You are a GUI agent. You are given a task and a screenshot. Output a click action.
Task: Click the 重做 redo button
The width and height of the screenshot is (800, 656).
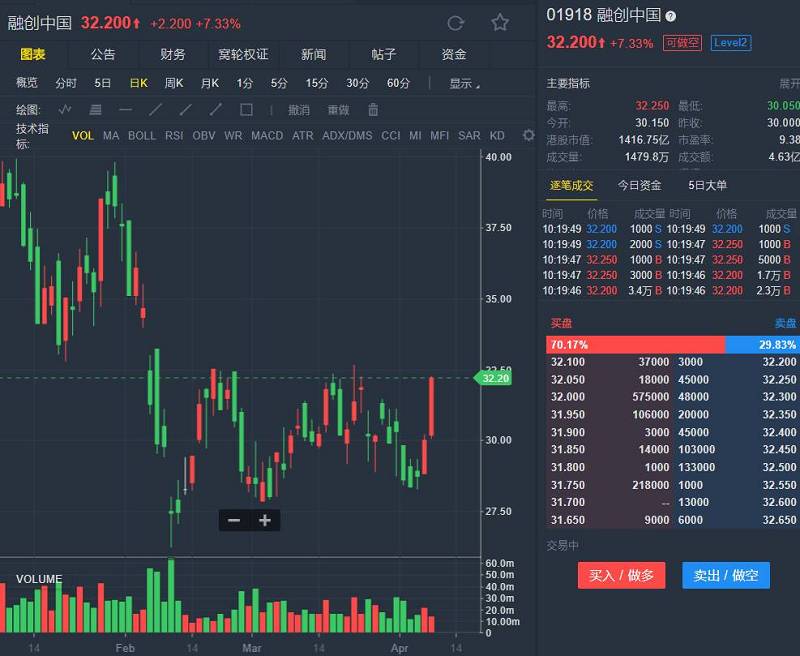pyautogui.click(x=338, y=110)
